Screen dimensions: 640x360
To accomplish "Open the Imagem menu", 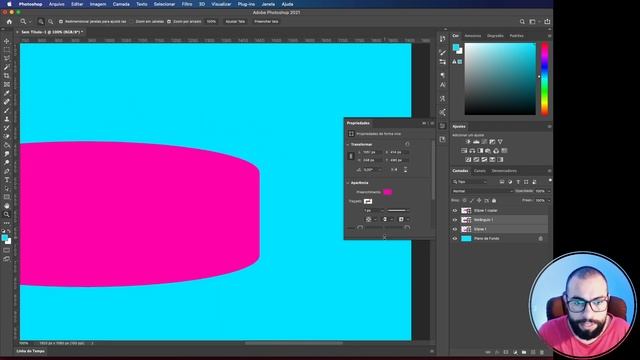I will (98, 4).
